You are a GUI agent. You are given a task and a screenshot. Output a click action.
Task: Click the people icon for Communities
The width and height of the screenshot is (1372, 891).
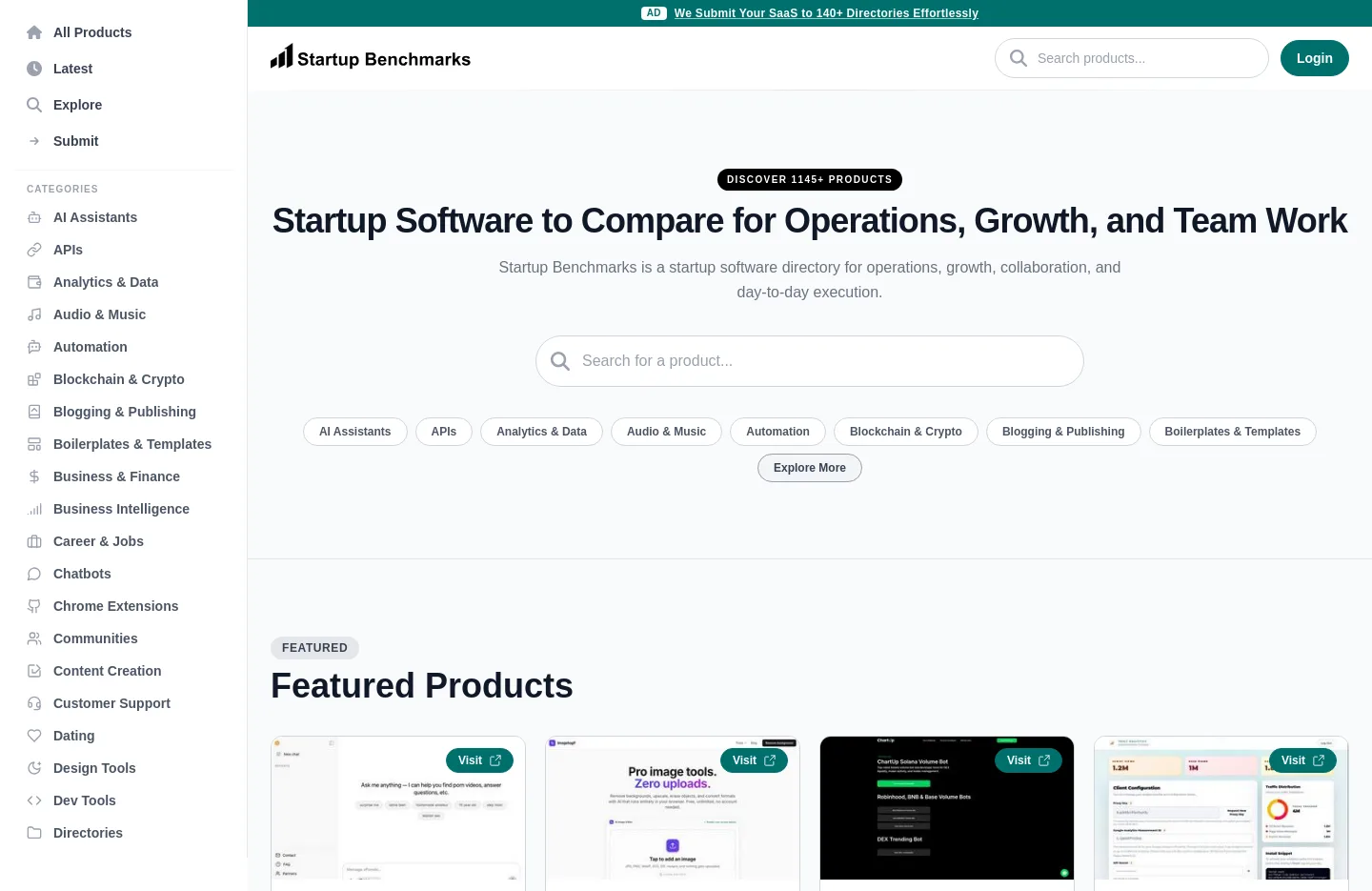[34, 638]
